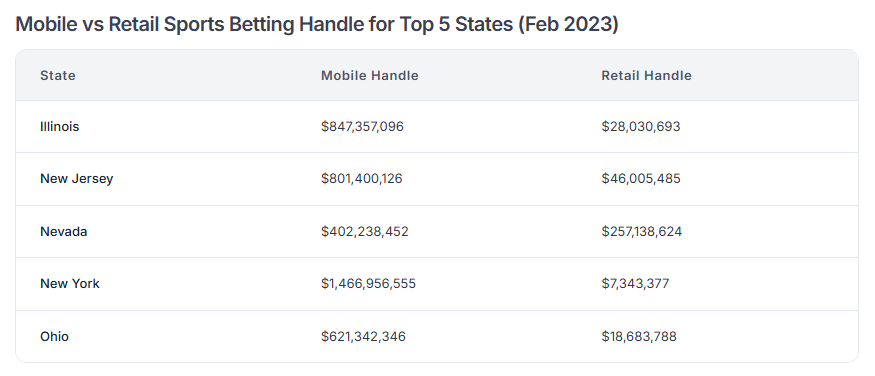Select the Ohio state cell
This screenshot has height=376, width=875.
[55, 336]
